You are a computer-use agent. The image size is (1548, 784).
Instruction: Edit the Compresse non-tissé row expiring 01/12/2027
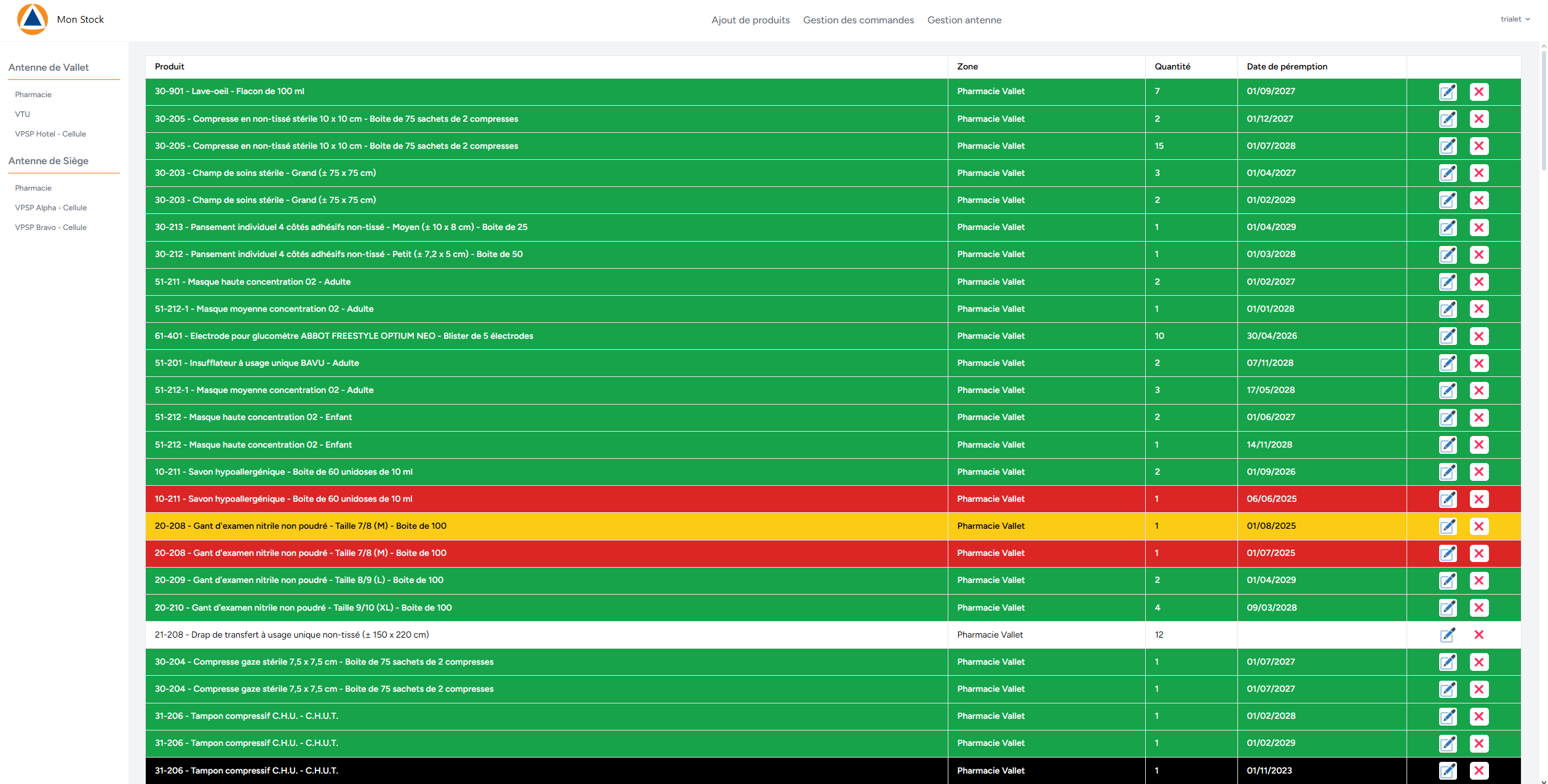coord(1448,119)
